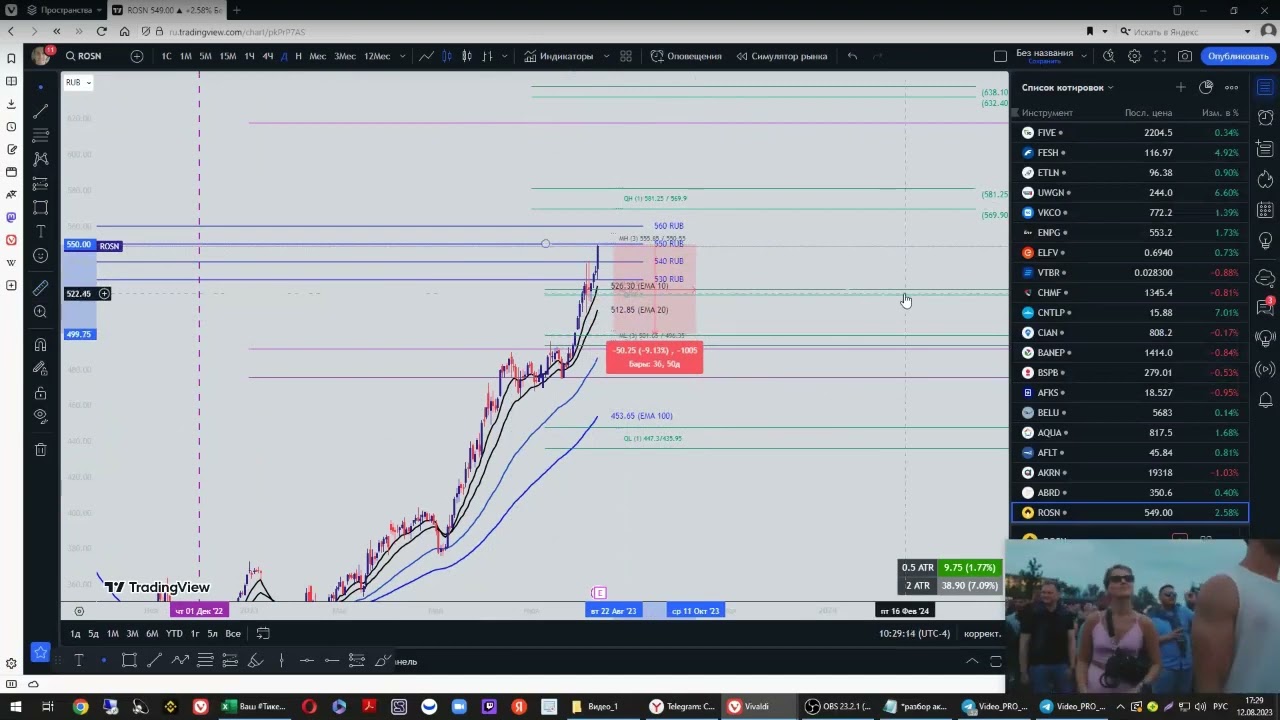Select the FESH row in the watchlist
Viewport: 1280px width, 720px height.
point(1130,153)
